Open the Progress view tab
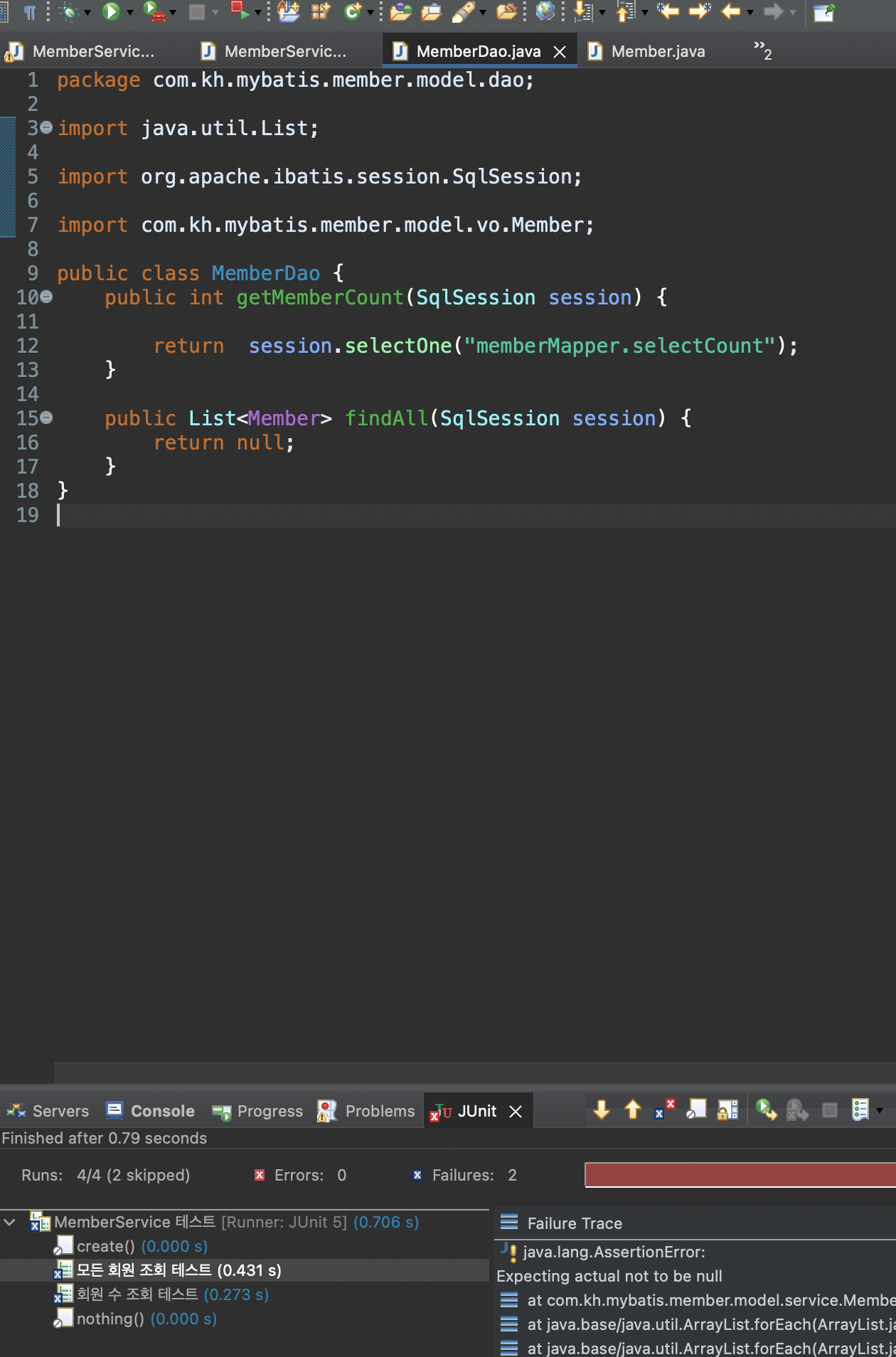 (257, 1111)
